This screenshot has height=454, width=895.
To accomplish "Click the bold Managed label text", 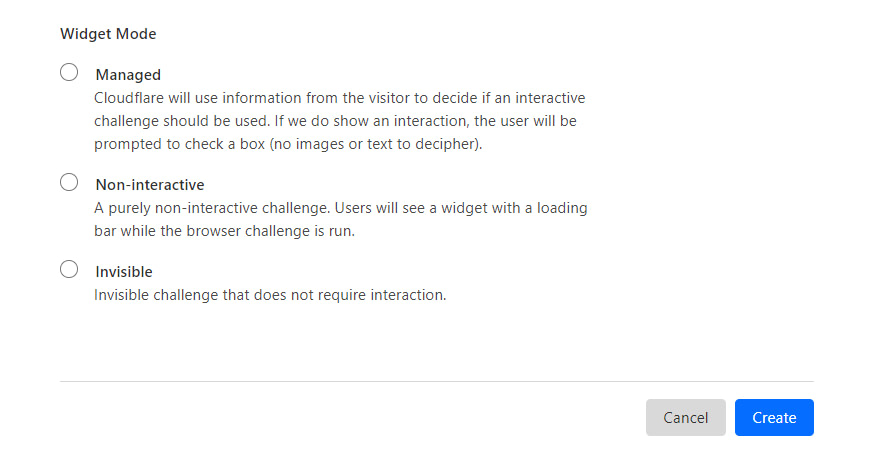I will point(128,75).
